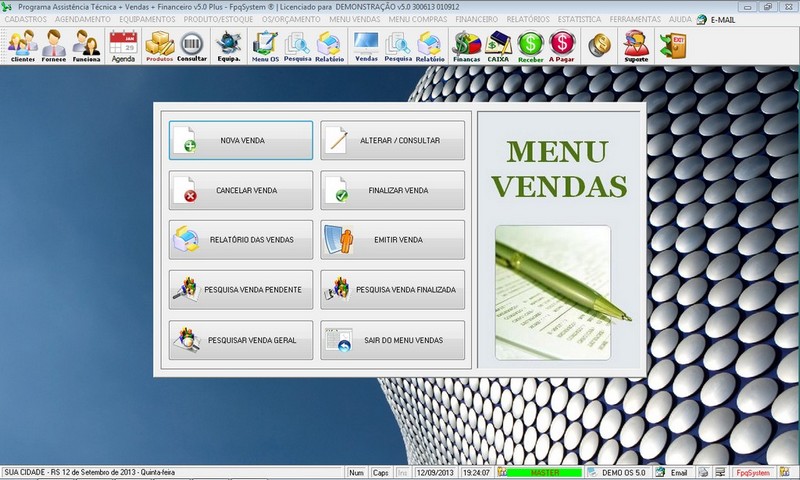Click the FINALIZAR VENDA button
The height and width of the screenshot is (480, 800).
coord(392,190)
